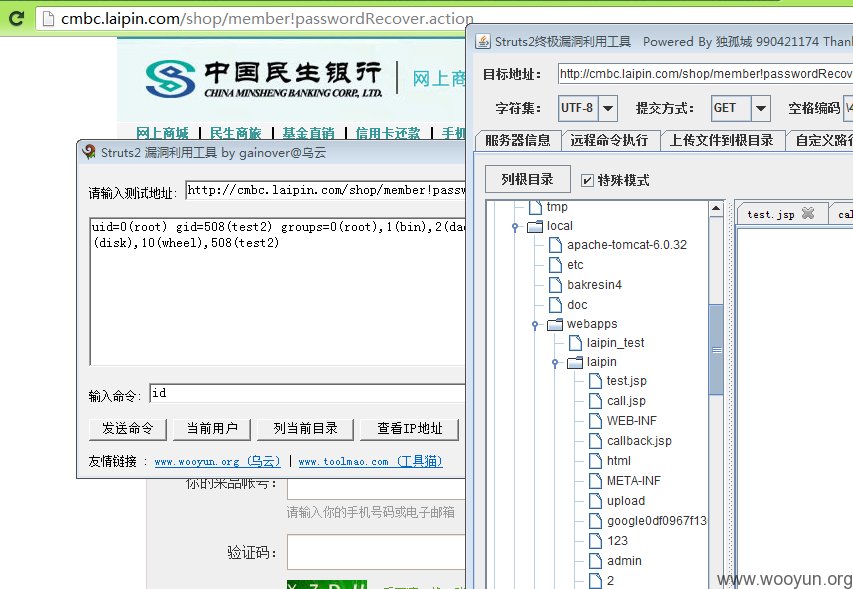Select apache-tomcat-6.0.32 file icon
This screenshot has height=589, width=853.
[555, 245]
